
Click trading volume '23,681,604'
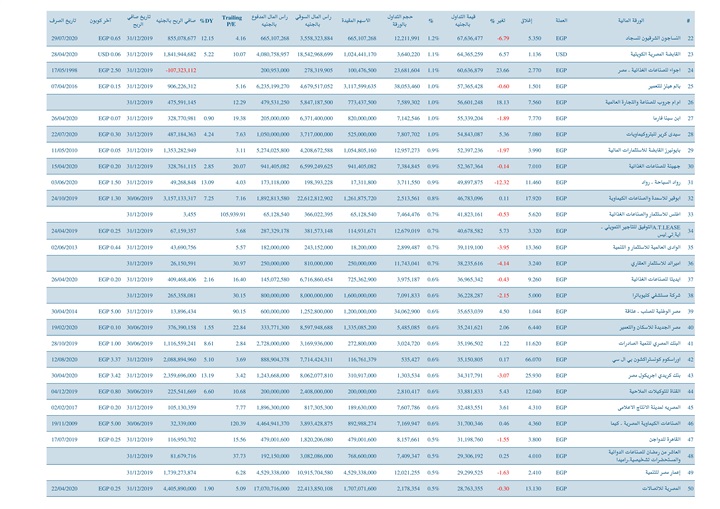[407, 70]
